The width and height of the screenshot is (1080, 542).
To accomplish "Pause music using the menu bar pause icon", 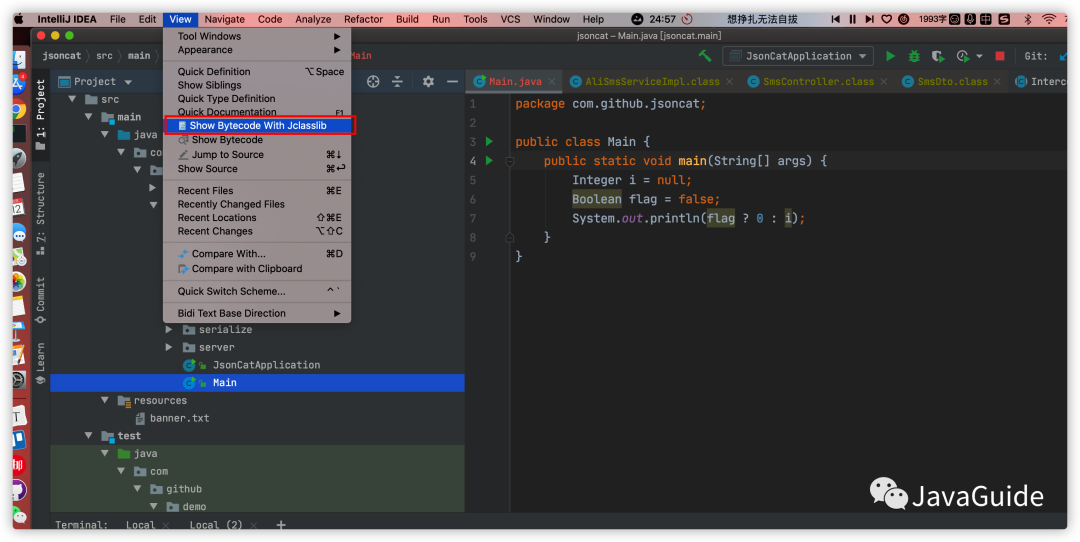I will [x=853, y=19].
